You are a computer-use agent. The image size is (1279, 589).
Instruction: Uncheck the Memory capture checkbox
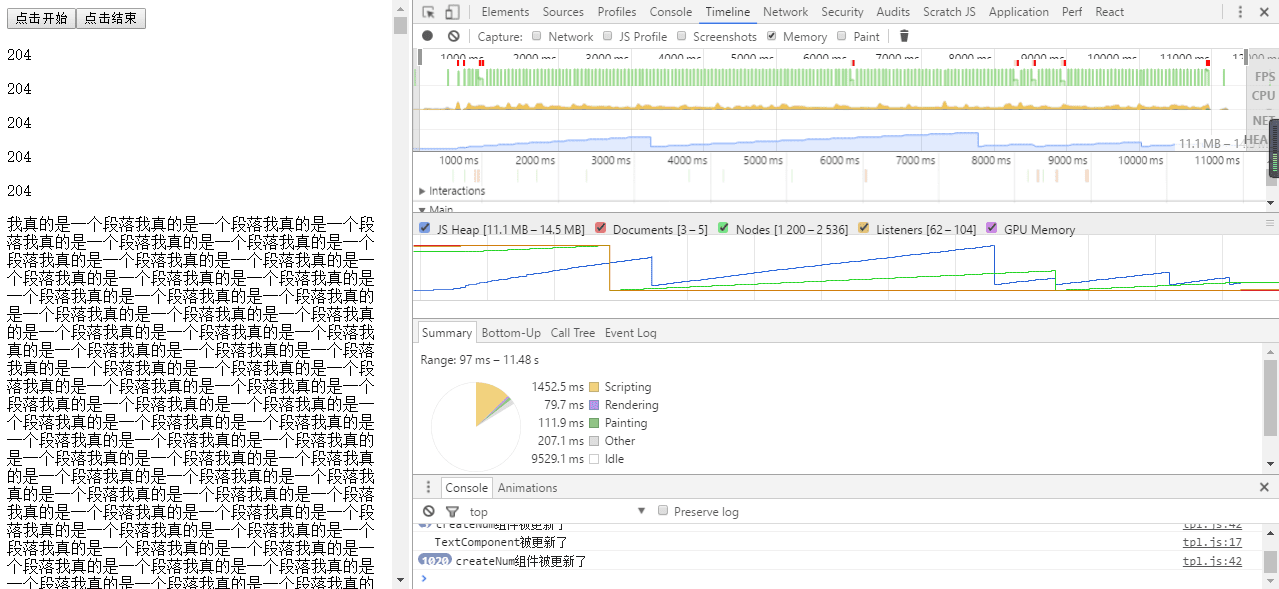click(x=770, y=36)
